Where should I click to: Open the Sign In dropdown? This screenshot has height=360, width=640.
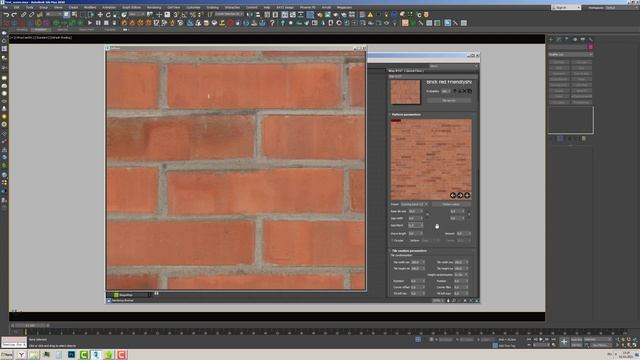pos(565,7)
